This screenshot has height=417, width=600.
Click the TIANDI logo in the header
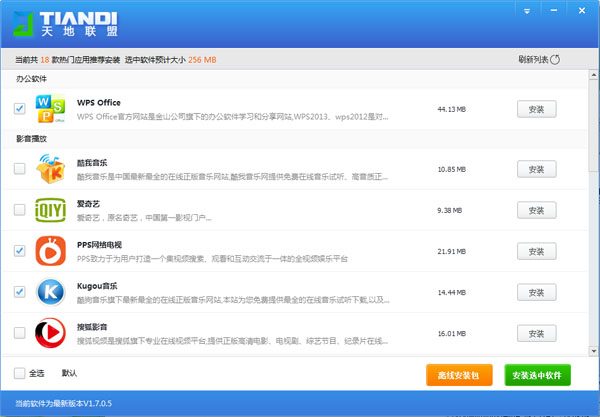(65, 24)
